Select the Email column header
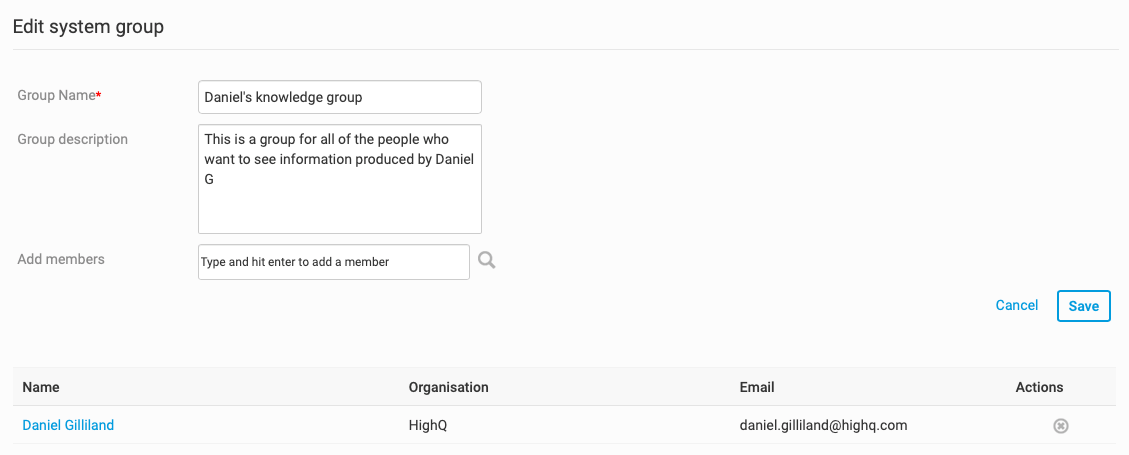This screenshot has width=1129, height=455. [757, 387]
